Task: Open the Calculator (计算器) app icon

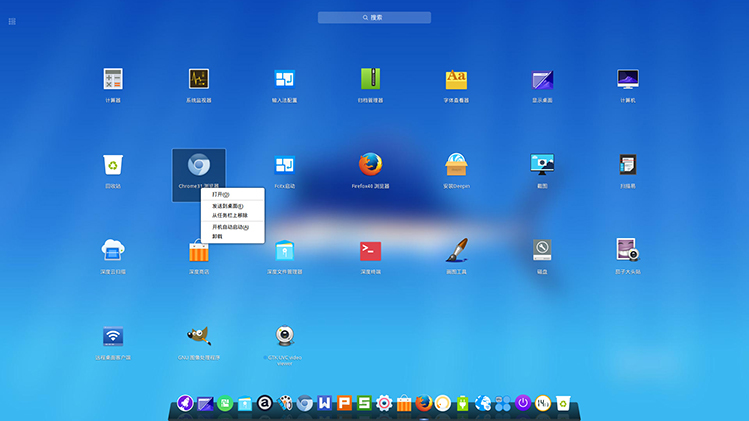Action: tap(112, 79)
